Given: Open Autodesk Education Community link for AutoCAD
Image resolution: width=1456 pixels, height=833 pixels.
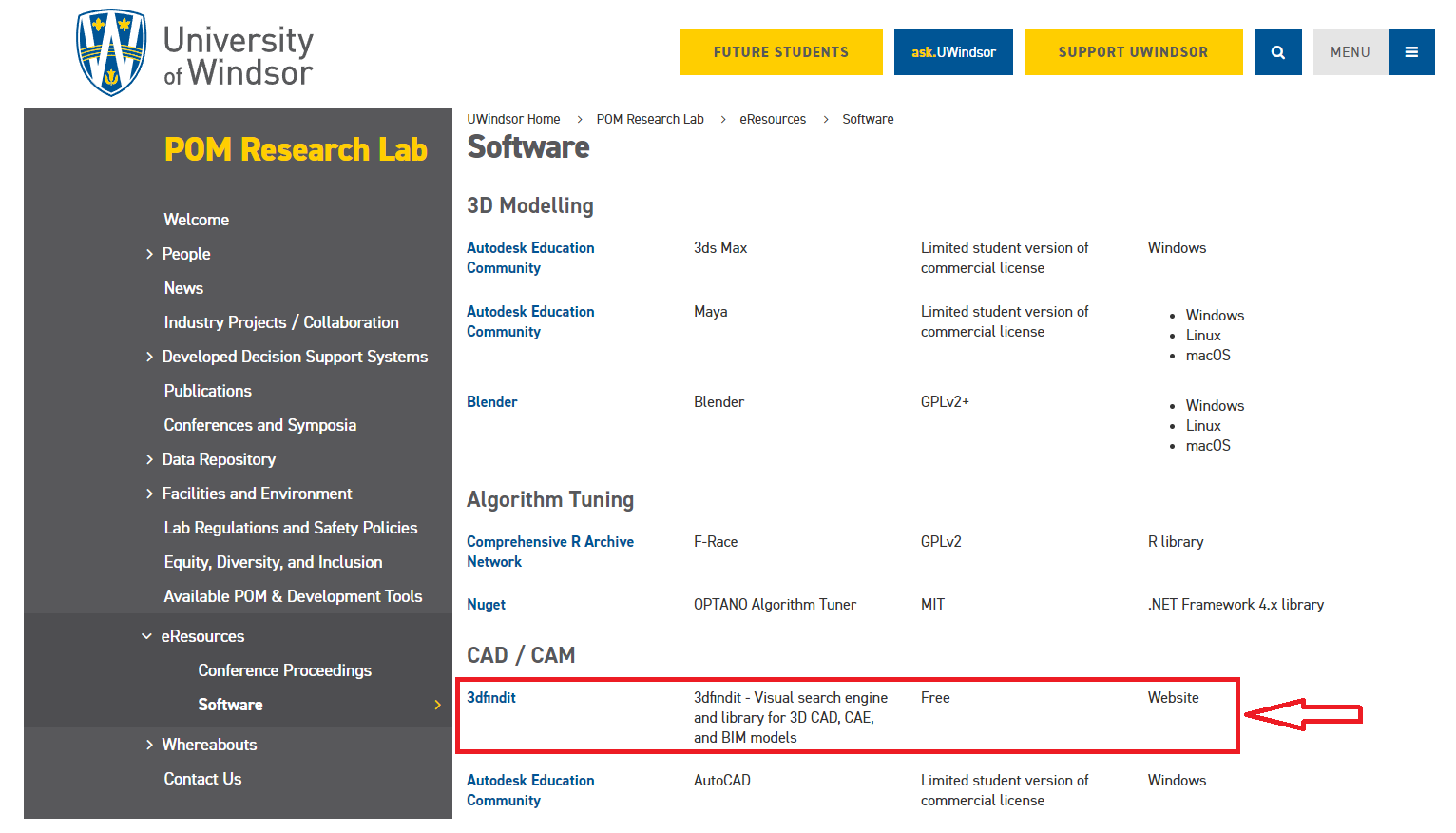Looking at the screenshot, I should click(x=530, y=790).
